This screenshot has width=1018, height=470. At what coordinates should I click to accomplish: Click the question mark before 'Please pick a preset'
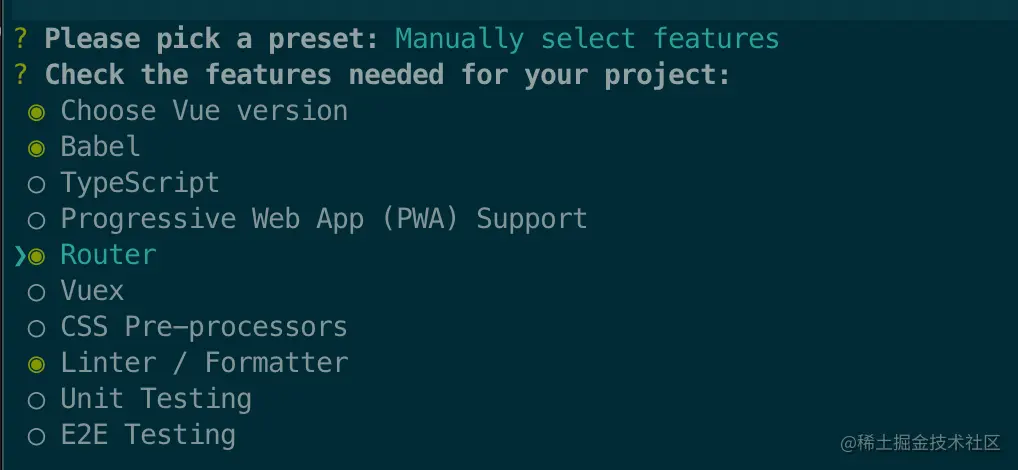click(x=21, y=39)
